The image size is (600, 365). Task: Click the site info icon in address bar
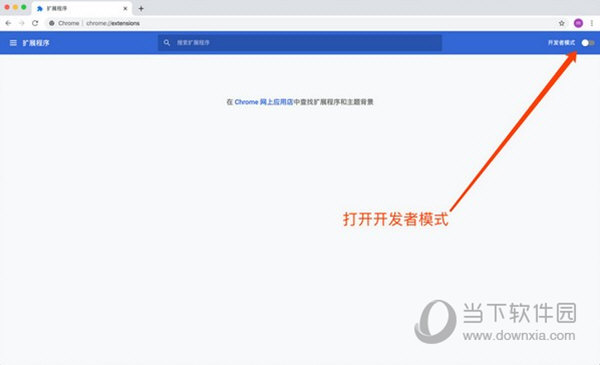click(52, 23)
